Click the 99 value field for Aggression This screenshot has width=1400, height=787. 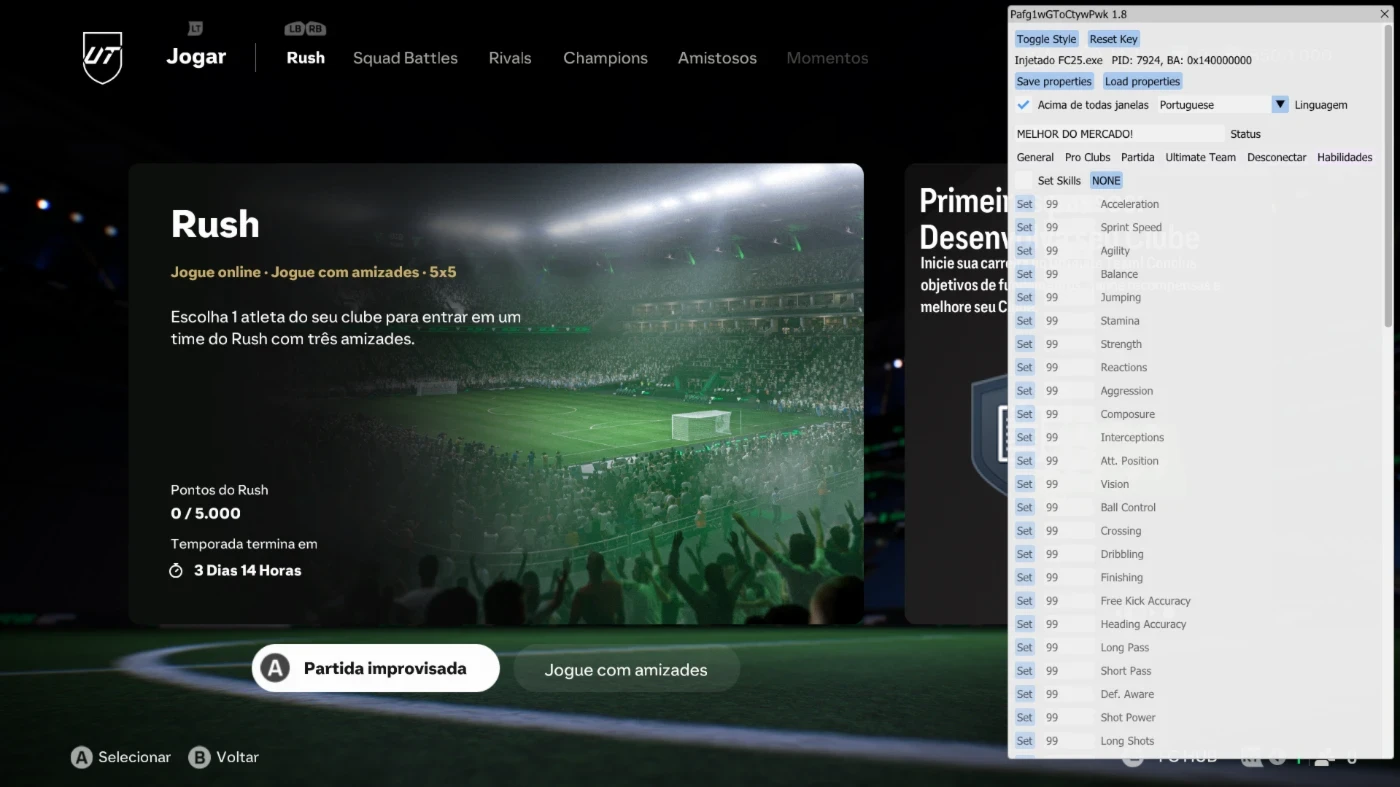click(x=1068, y=391)
